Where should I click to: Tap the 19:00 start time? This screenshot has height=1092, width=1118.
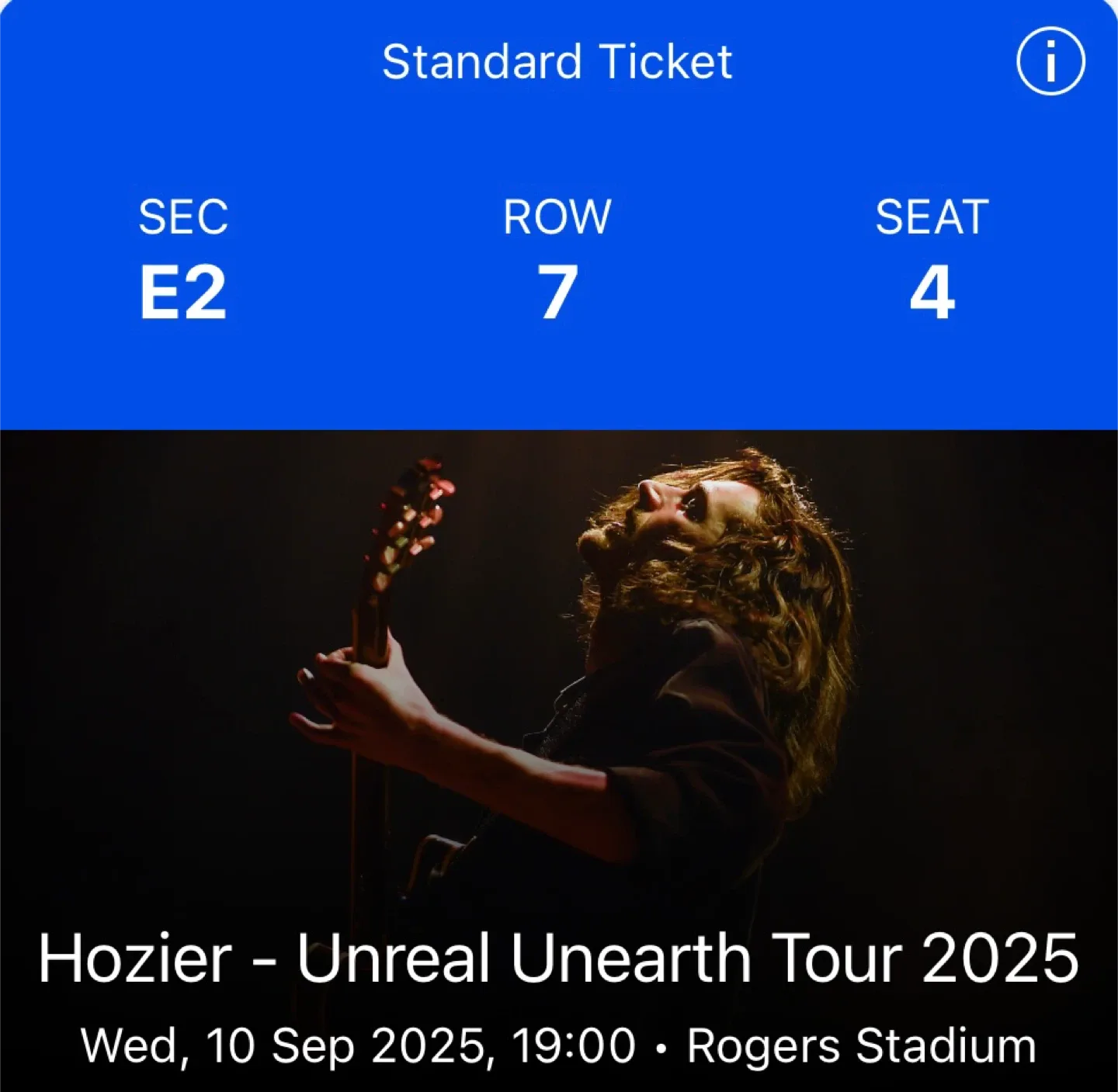tap(574, 1045)
